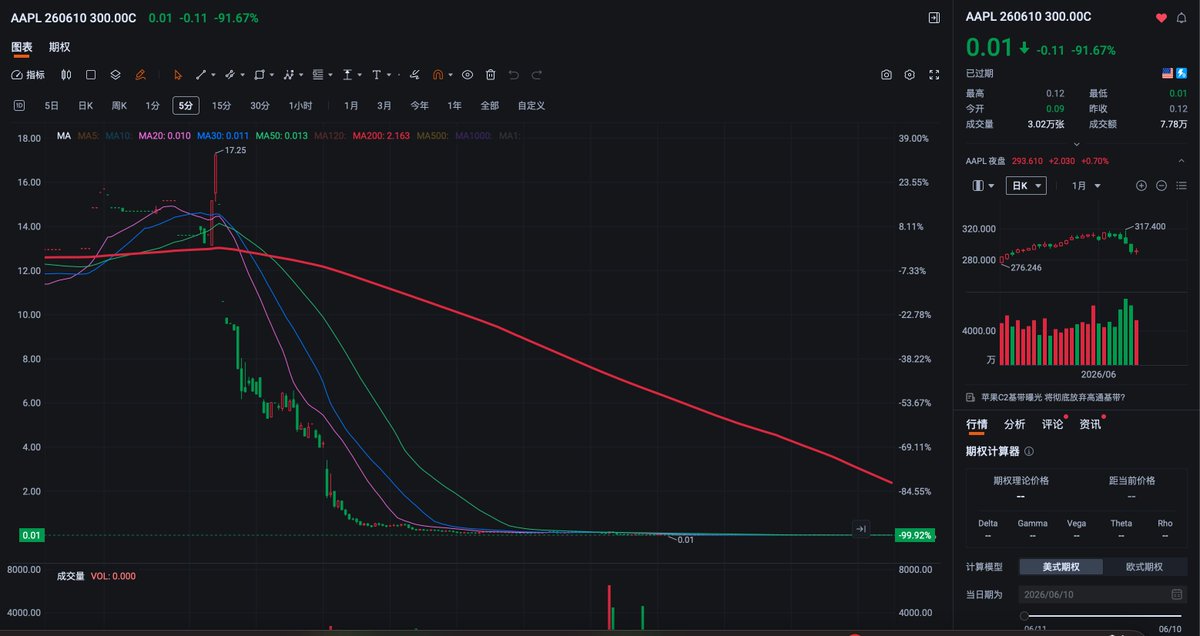Switch chart to 周K interval
This screenshot has height=636, width=1200.
pos(119,105)
